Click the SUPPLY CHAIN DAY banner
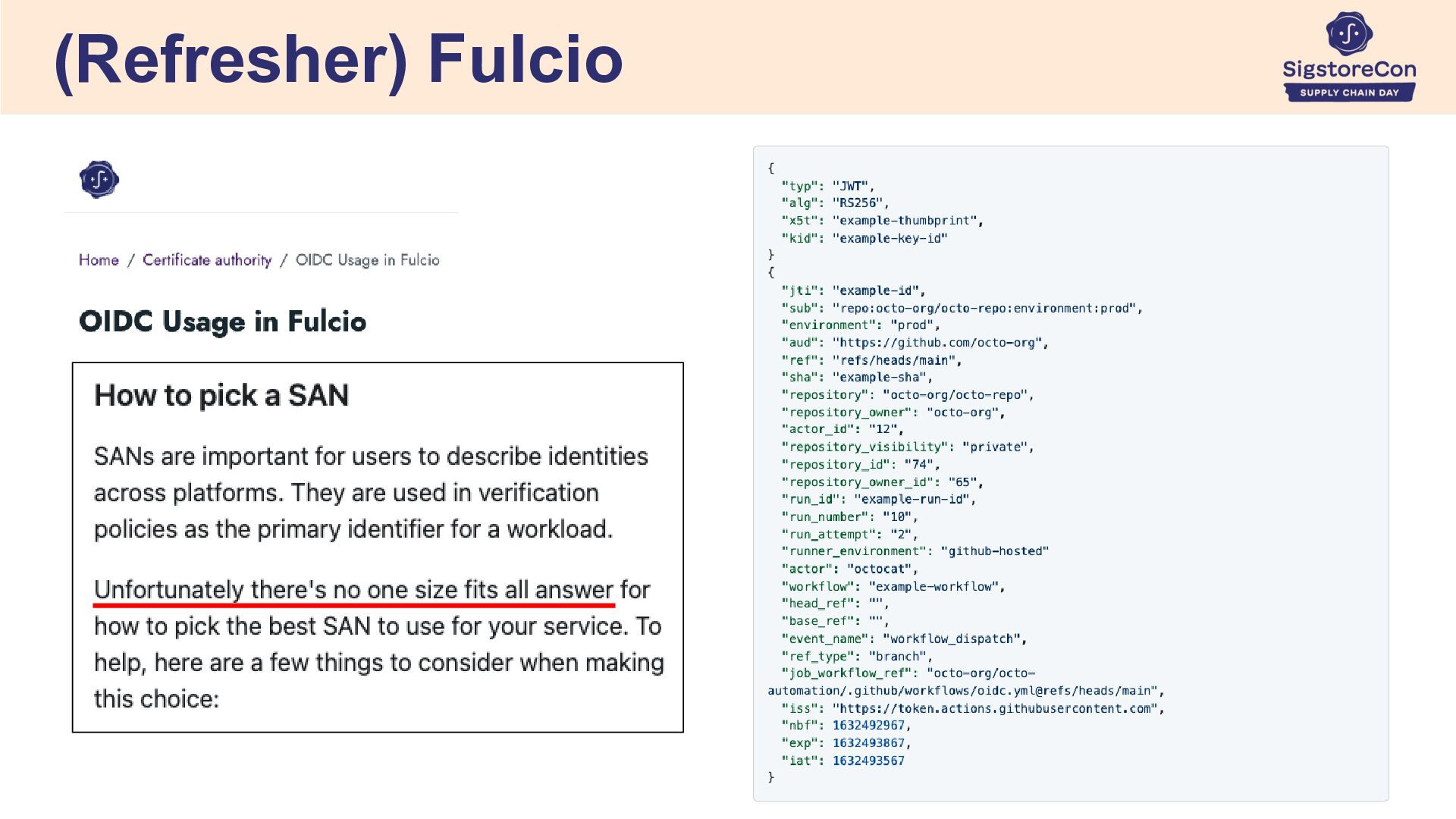This screenshot has height=819, width=1456. pyautogui.click(x=1349, y=93)
